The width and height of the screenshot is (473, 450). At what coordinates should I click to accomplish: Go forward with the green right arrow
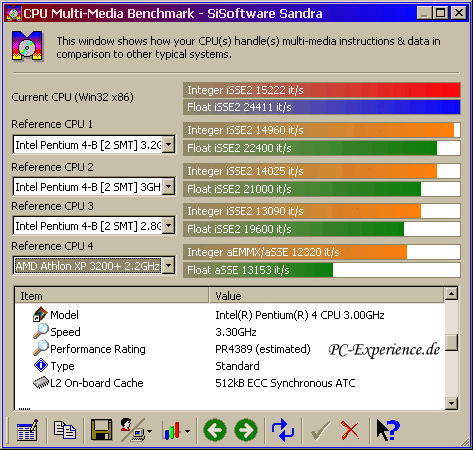tap(246, 430)
